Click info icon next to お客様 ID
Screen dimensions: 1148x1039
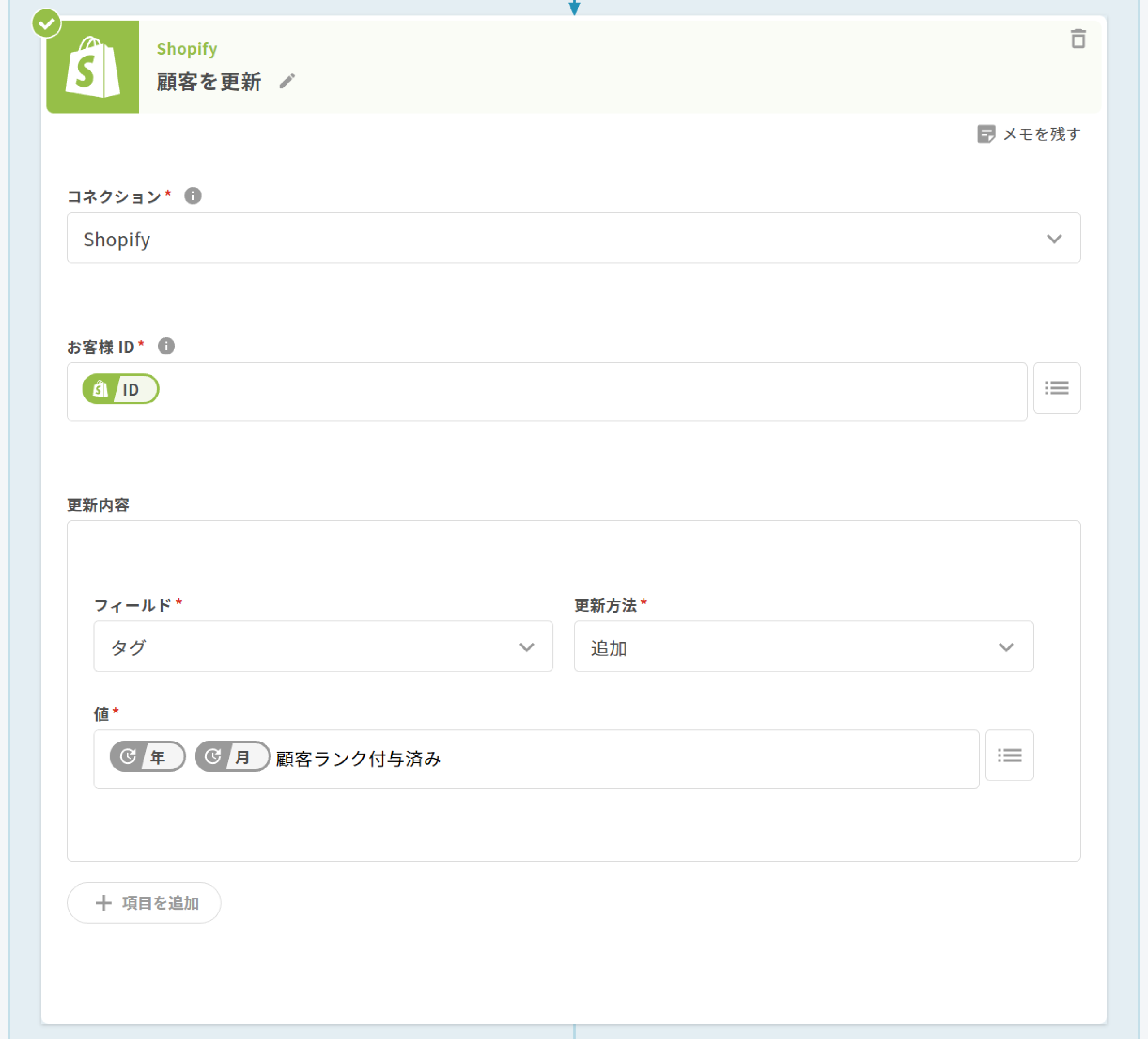(x=166, y=346)
